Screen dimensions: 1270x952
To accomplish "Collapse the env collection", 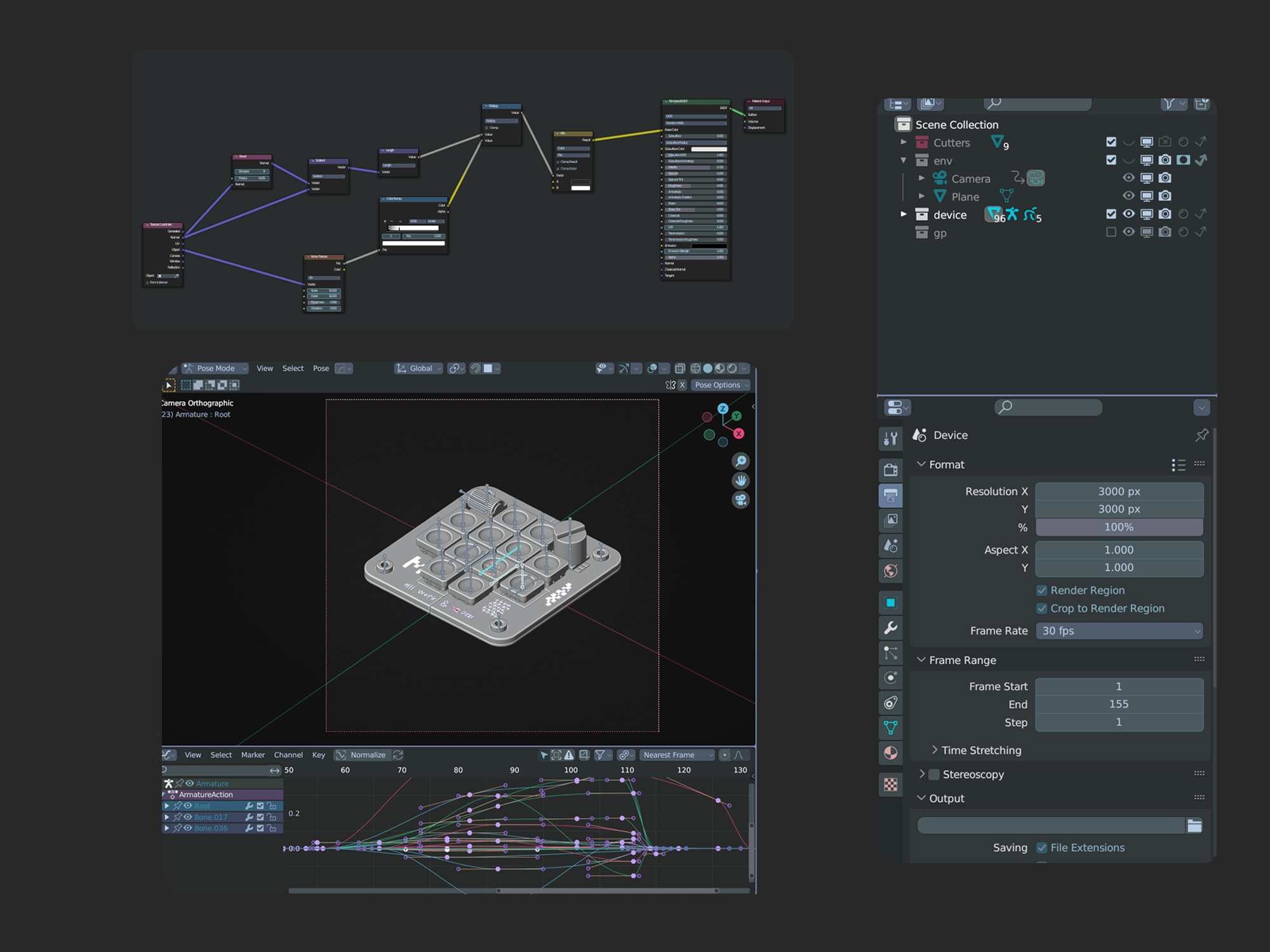I will (x=903, y=160).
